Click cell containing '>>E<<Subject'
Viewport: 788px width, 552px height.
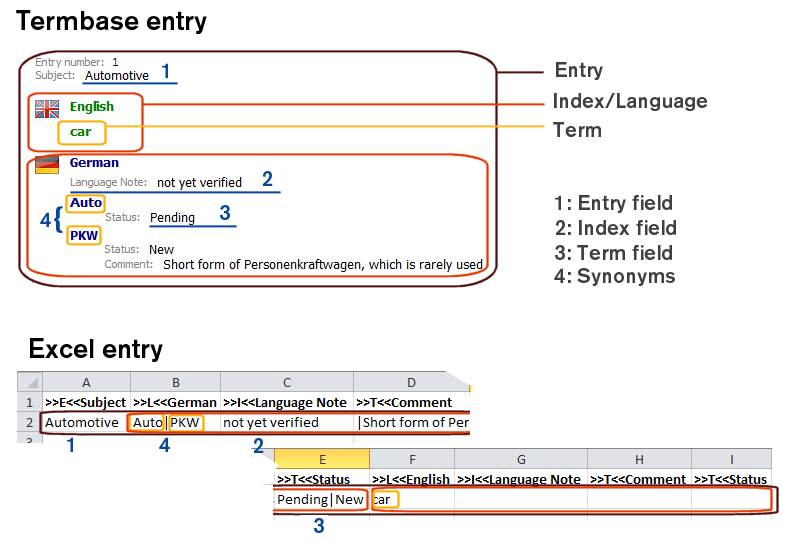(86, 402)
